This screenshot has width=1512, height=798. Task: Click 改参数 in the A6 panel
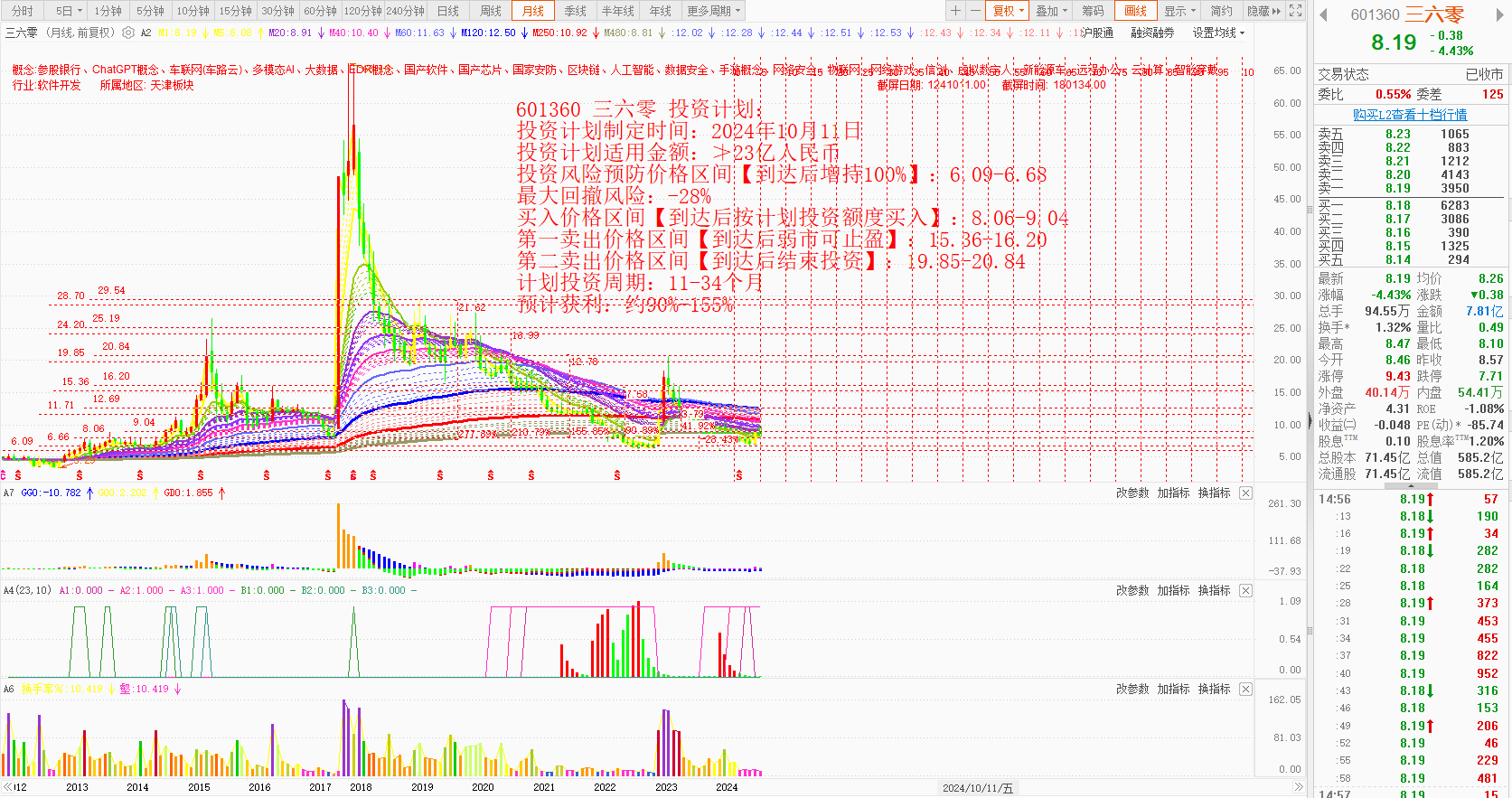click(1132, 689)
